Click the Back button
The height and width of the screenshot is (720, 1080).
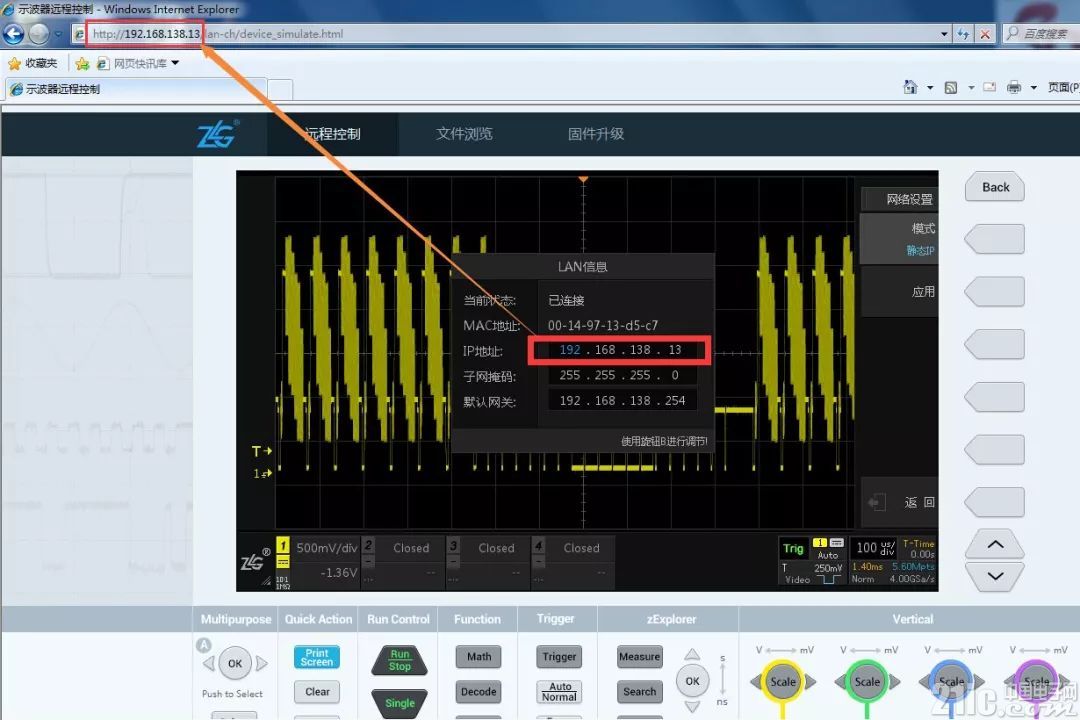tap(995, 187)
